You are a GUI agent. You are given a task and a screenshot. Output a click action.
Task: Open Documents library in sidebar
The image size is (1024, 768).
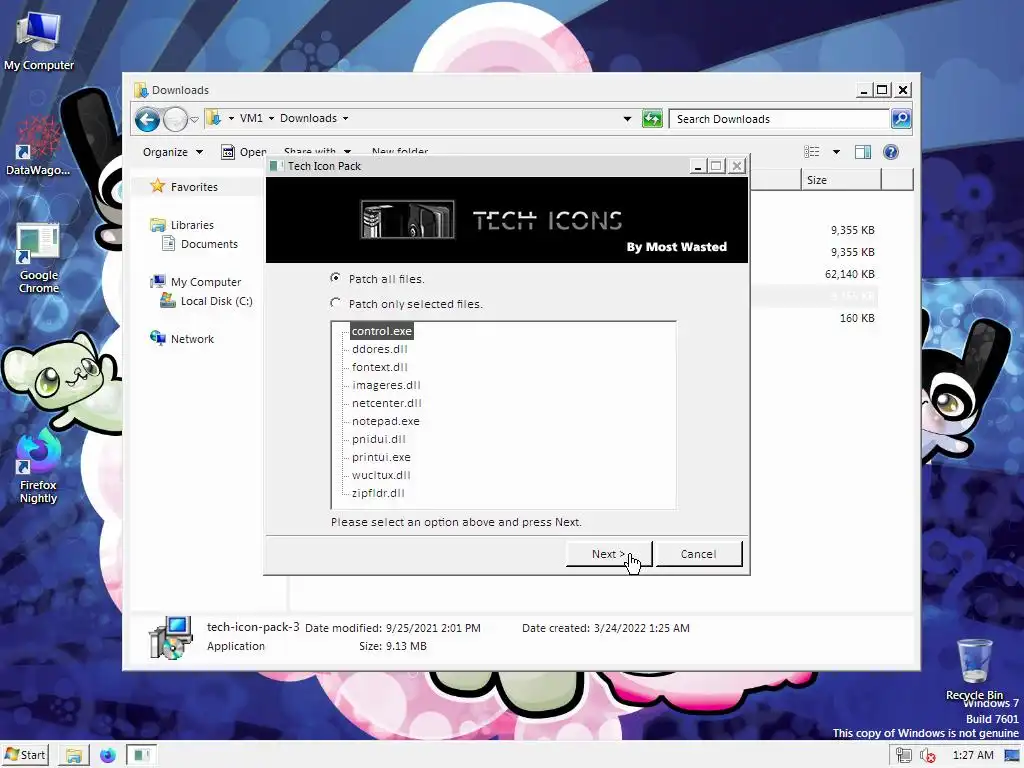click(x=200, y=244)
